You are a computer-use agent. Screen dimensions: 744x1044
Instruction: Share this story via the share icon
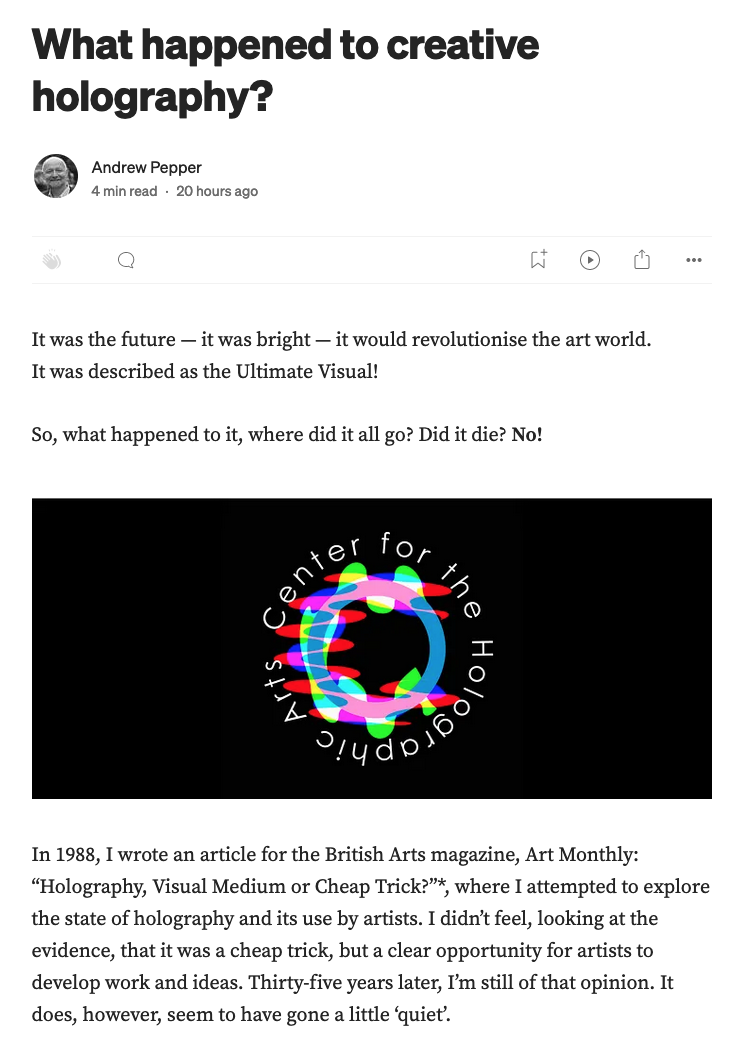pos(642,260)
